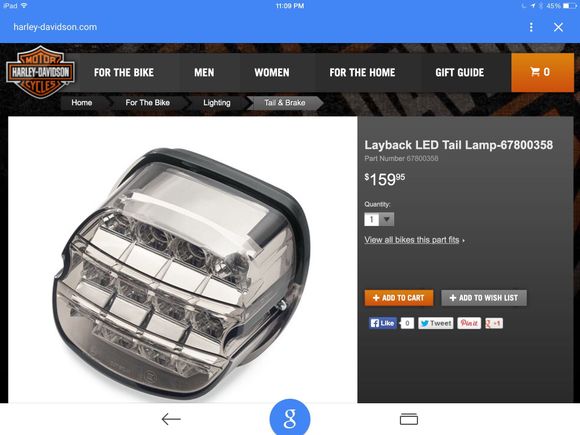
Task: Open the GIFT GUIDE menu
Action: coord(459,72)
